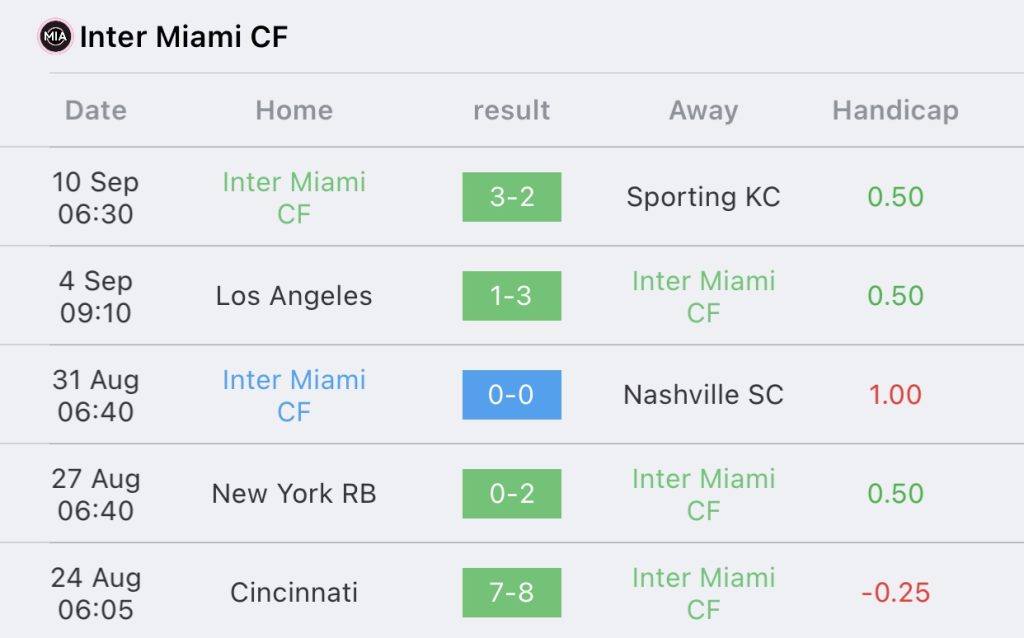
Task: Select the Los Angeles home team
Action: click(x=294, y=296)
